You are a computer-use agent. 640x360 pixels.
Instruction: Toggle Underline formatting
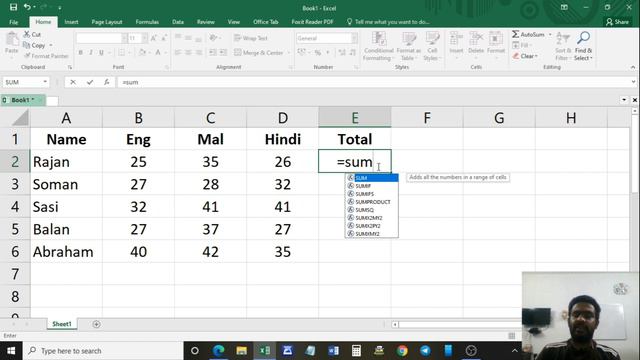(x=101, y=52)
